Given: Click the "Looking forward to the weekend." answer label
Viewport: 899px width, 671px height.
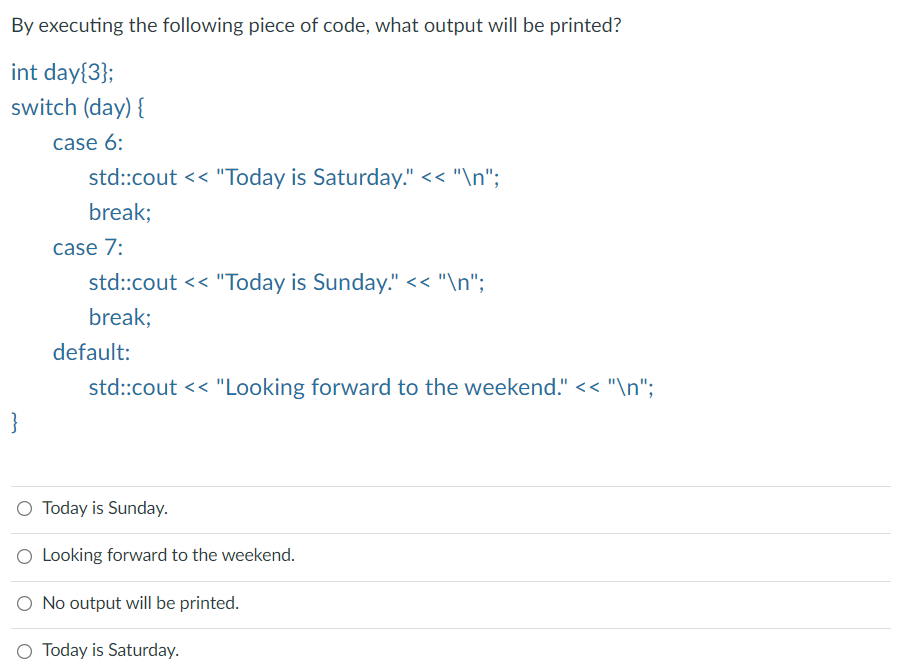Looking at the screenshot, I should tap(169, 555).
